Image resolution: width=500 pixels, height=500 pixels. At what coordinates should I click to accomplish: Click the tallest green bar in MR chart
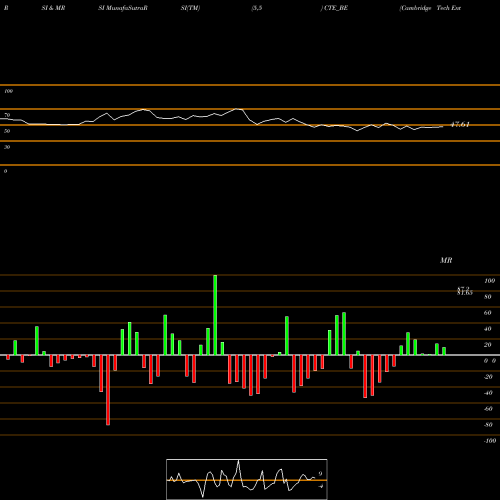[215, 315]
